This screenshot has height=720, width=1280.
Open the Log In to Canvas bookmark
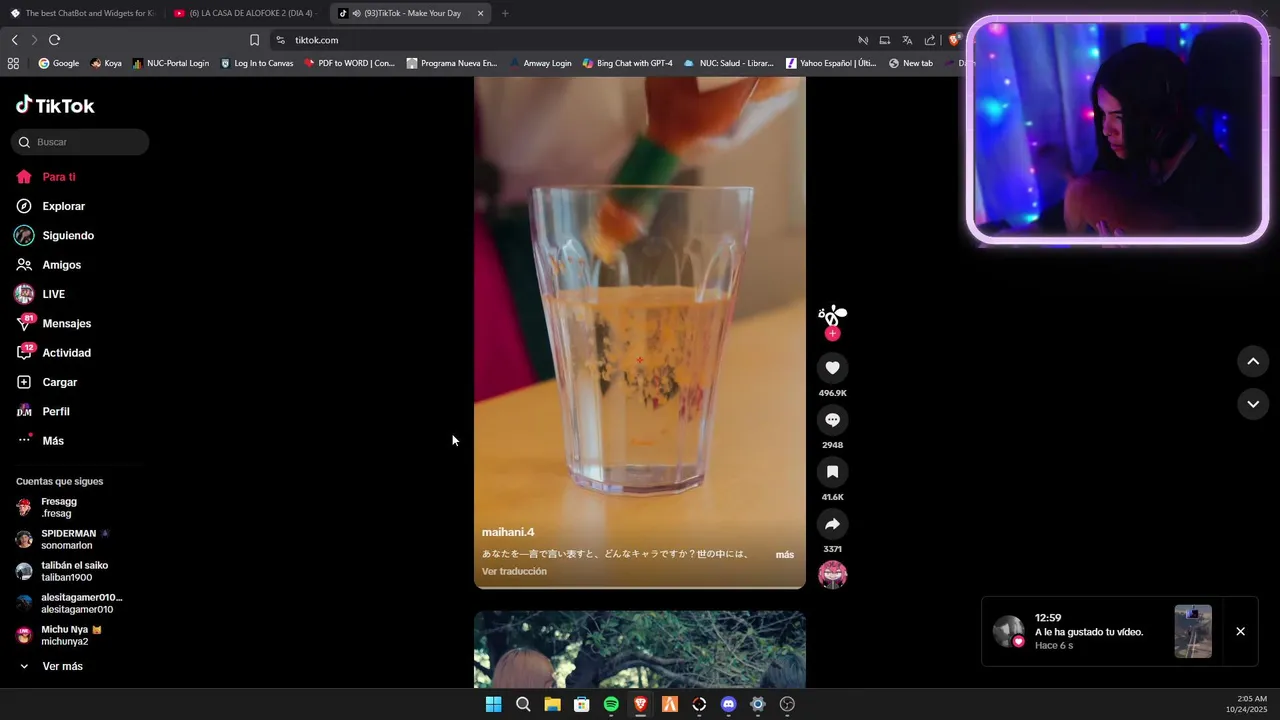[x=257, y=63]
